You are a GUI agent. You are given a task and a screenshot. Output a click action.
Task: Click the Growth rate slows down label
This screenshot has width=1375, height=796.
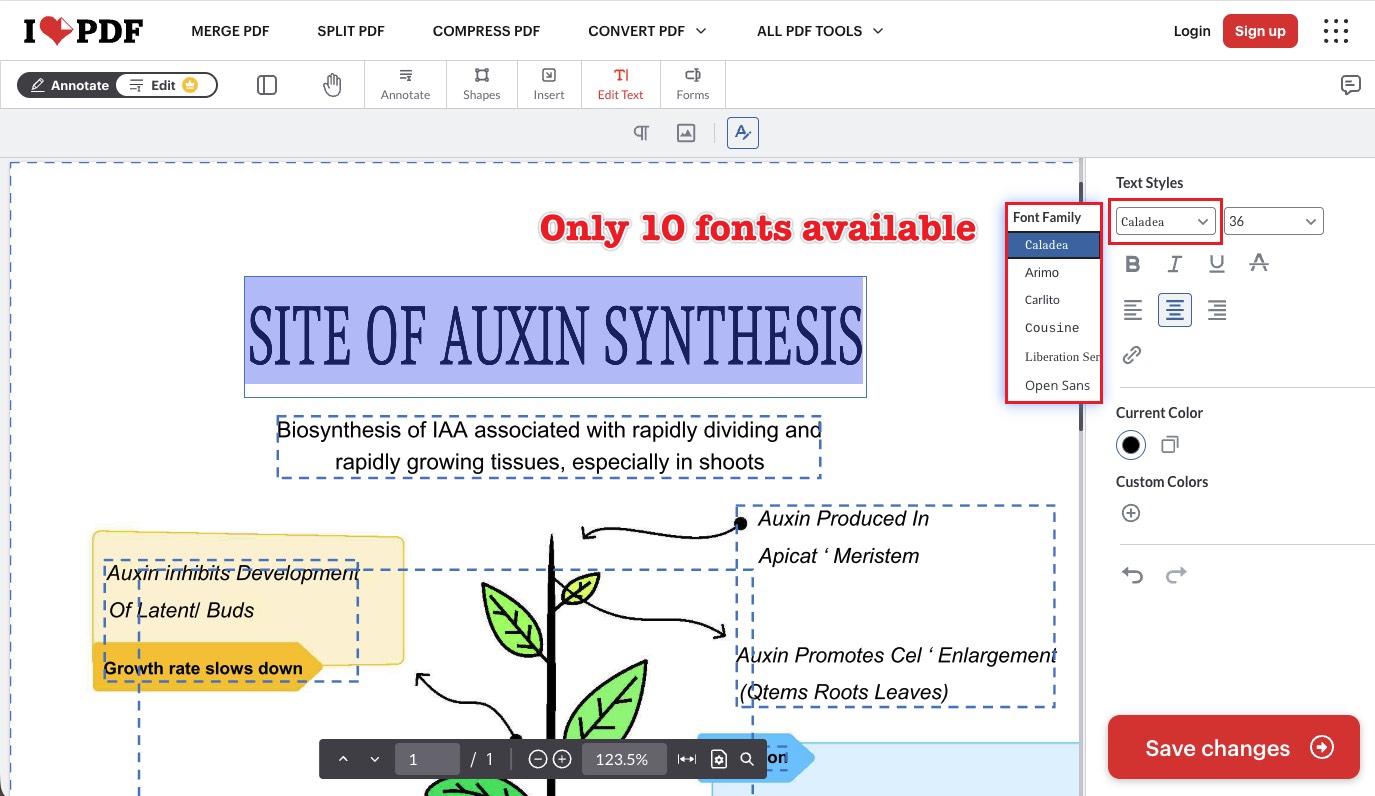[x=203, y=668]
